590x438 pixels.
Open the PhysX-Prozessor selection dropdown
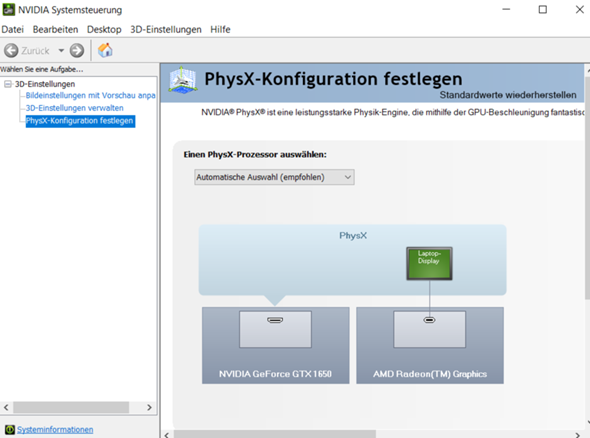pyautogui.click(x=274, y=177)
